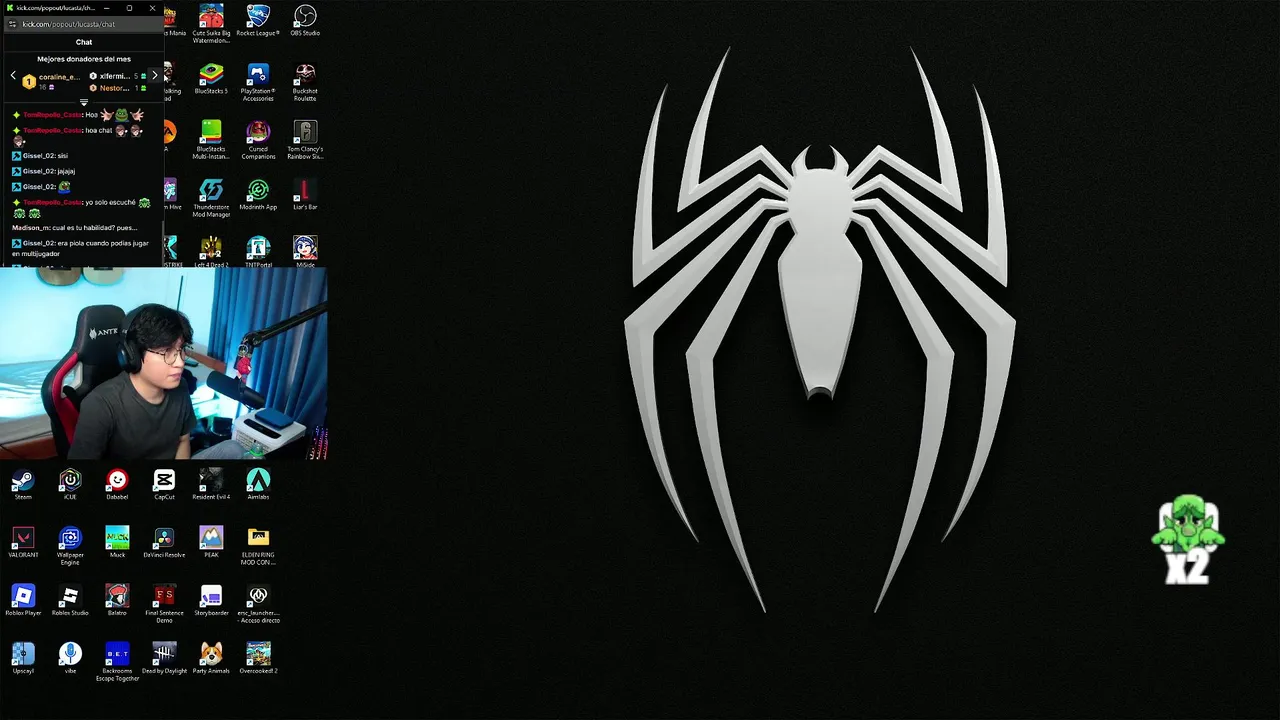Select donor xlfermi... in the leaderboard
Image resolution: width=1280 pixels, height=720 pixels.
click(114, 76)
